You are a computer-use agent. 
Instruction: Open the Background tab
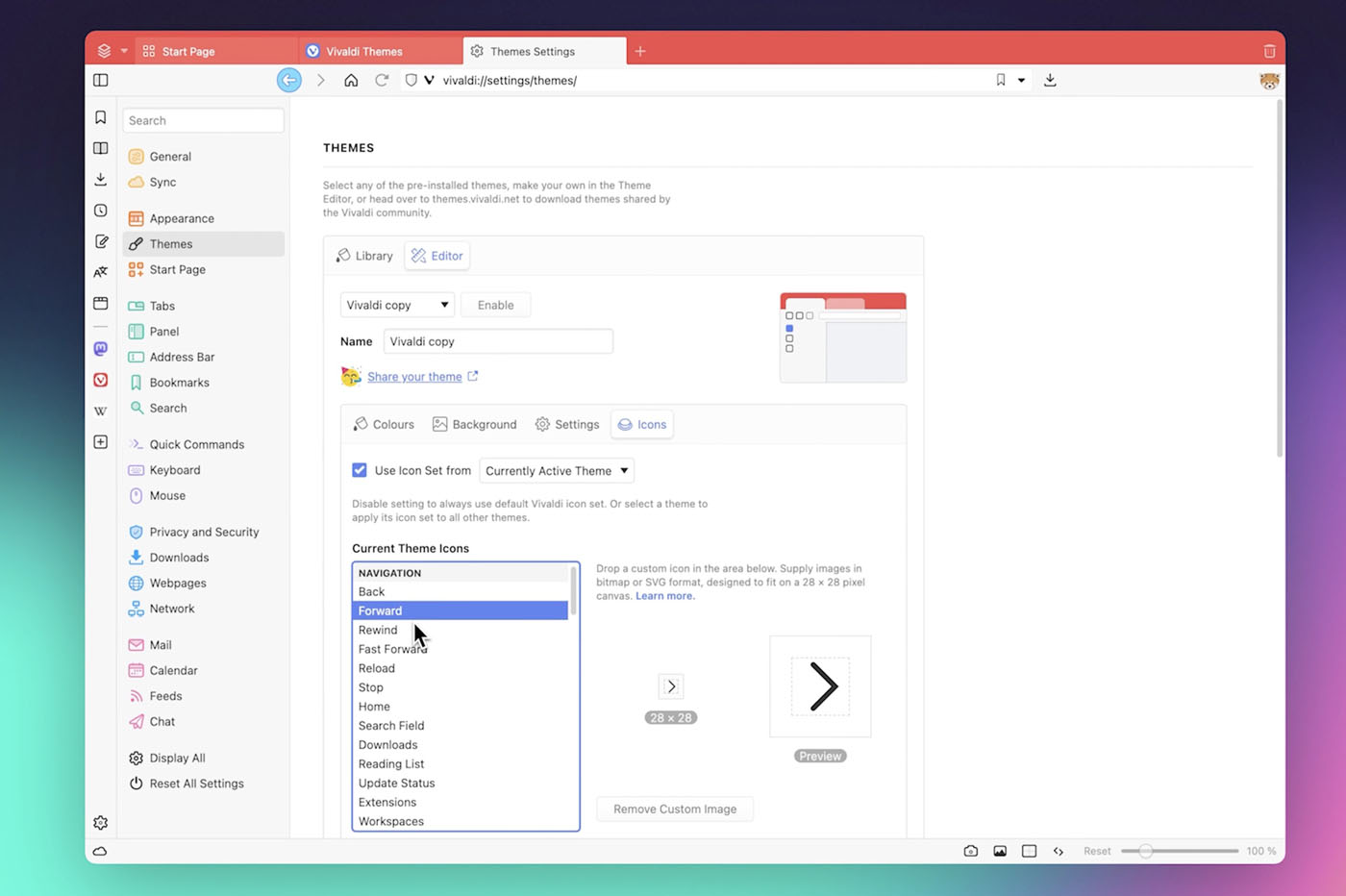pos(475,424)
